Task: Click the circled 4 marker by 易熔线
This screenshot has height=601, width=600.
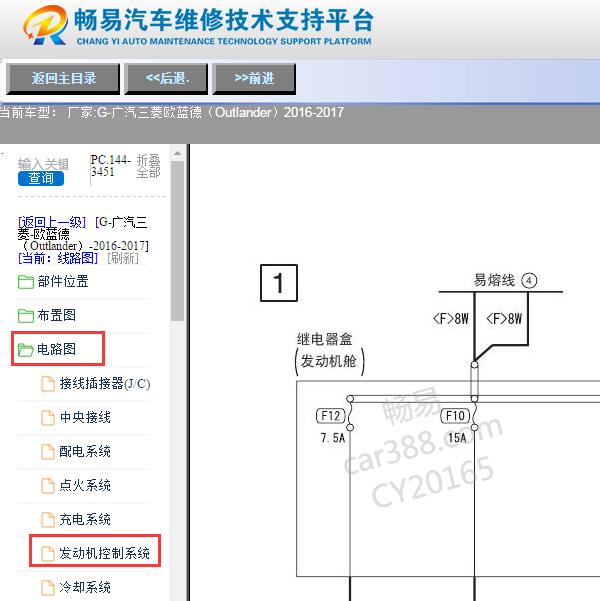Action: click(x=529, y=281)
